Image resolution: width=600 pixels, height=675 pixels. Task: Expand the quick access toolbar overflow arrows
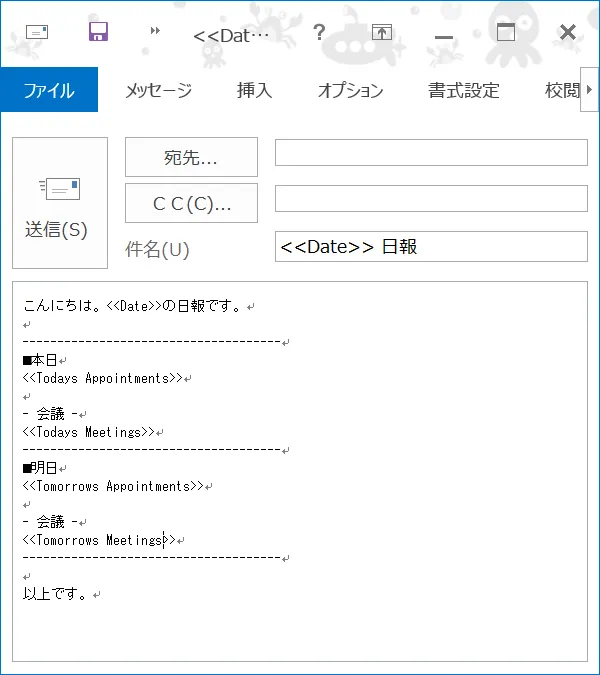tap(155, 31)
